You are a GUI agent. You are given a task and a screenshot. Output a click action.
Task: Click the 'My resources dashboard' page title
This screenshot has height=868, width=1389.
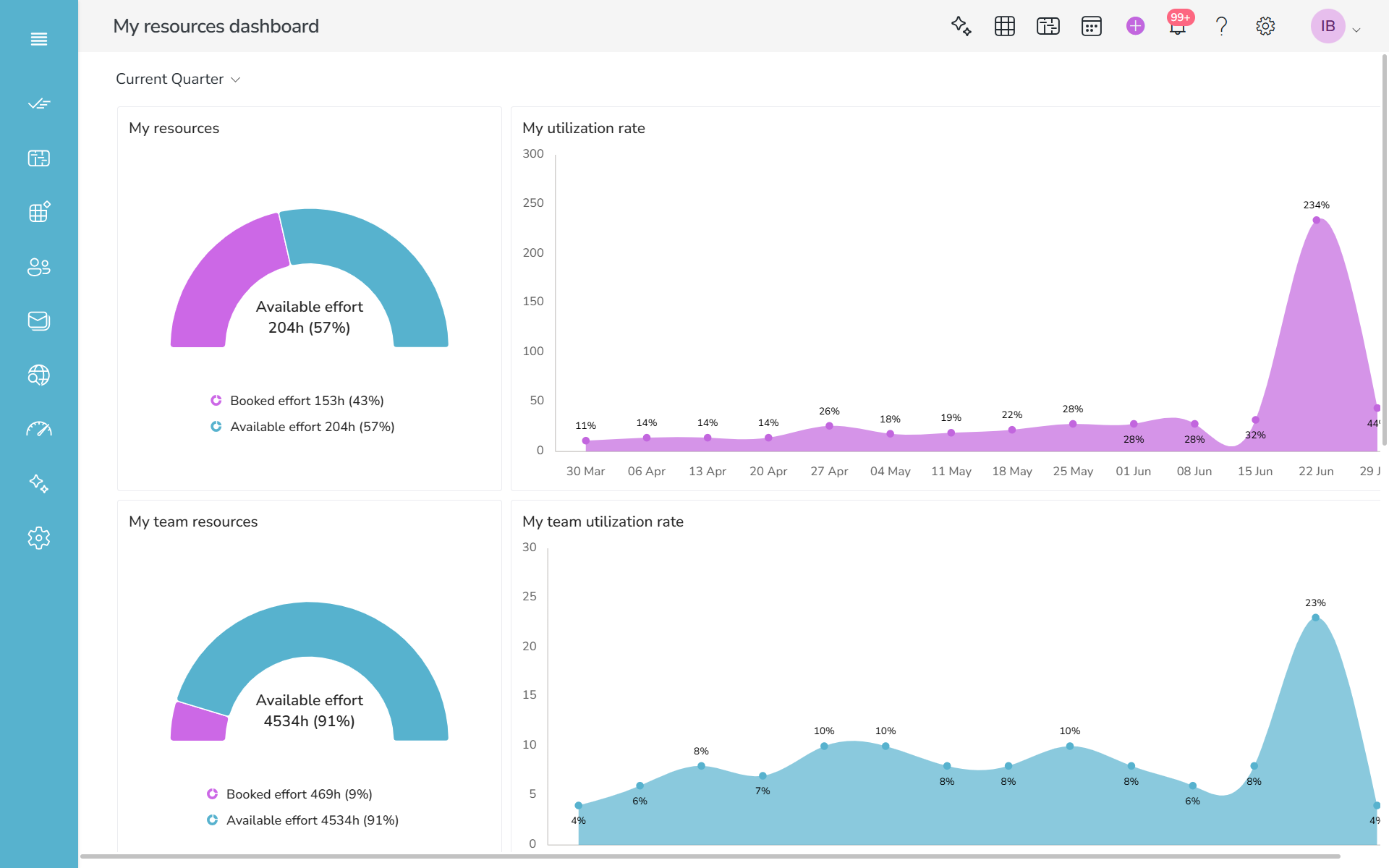coord(216,26)
